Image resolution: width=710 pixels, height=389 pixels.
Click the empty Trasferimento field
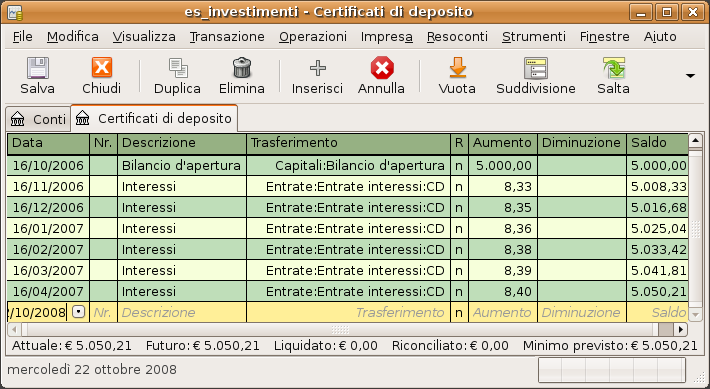click(349, 312)
